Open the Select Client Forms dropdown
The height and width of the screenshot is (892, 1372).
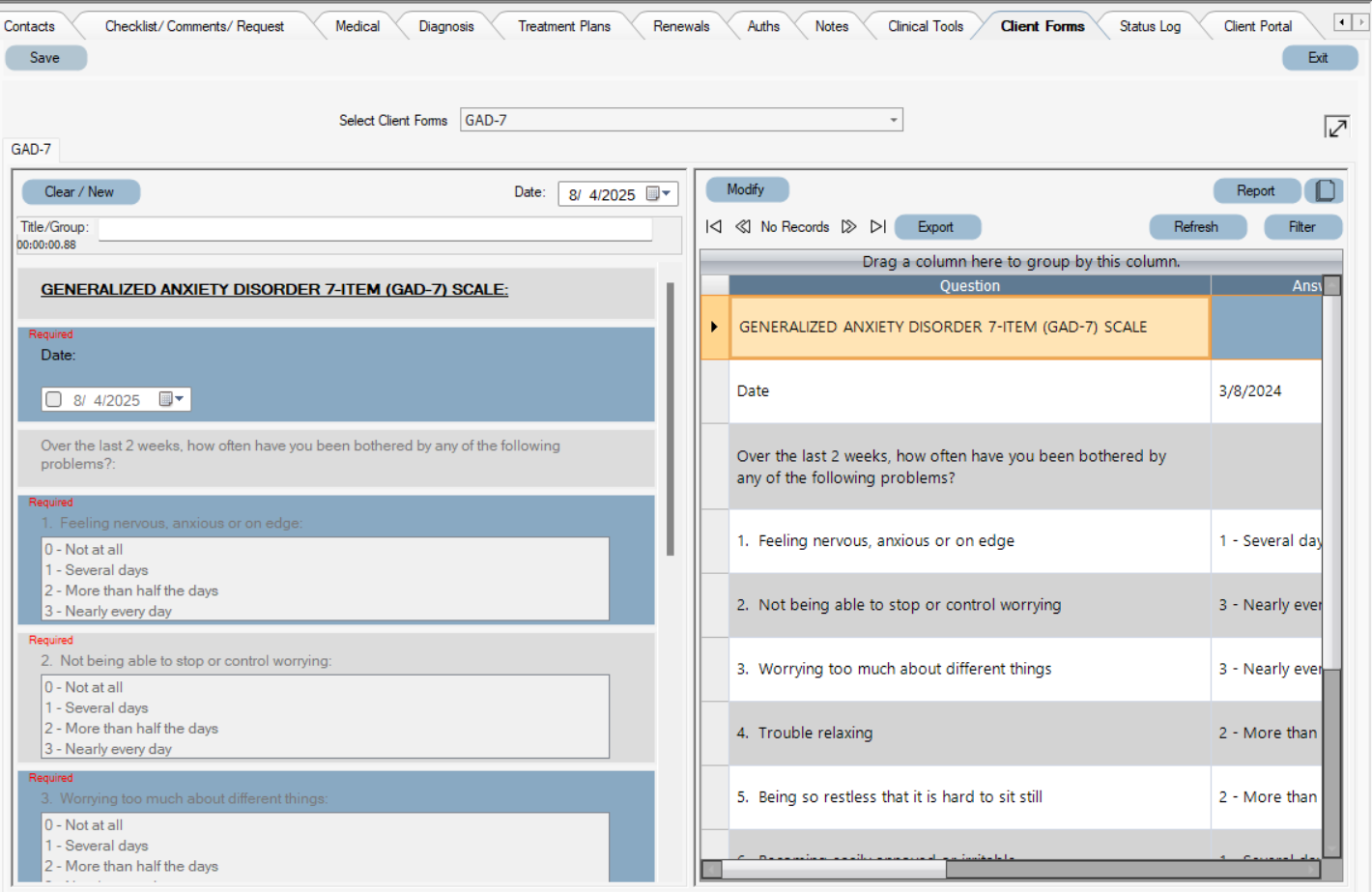893,119
